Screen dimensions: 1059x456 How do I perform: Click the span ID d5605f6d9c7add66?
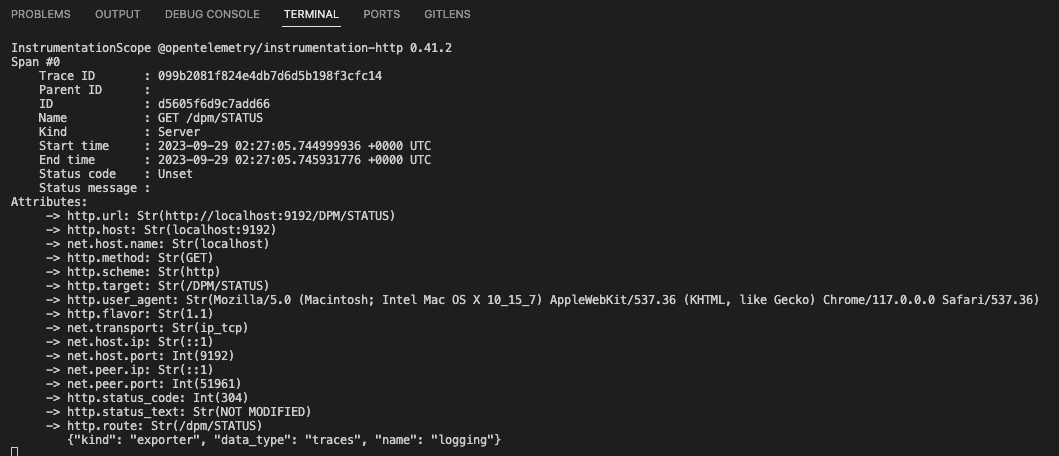pos(214,104)
